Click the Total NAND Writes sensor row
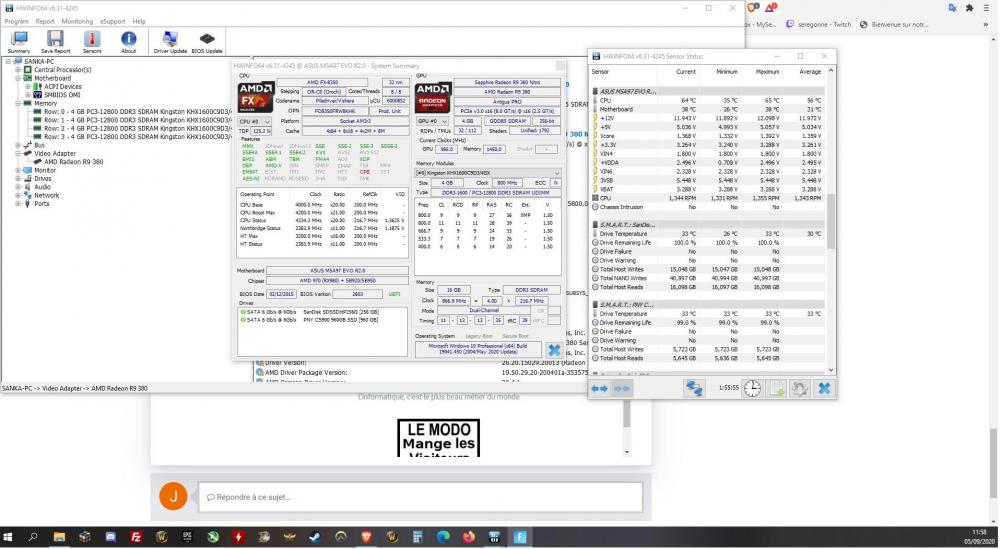Screen dimensions: 1000x549 click(x=709, y=278)
